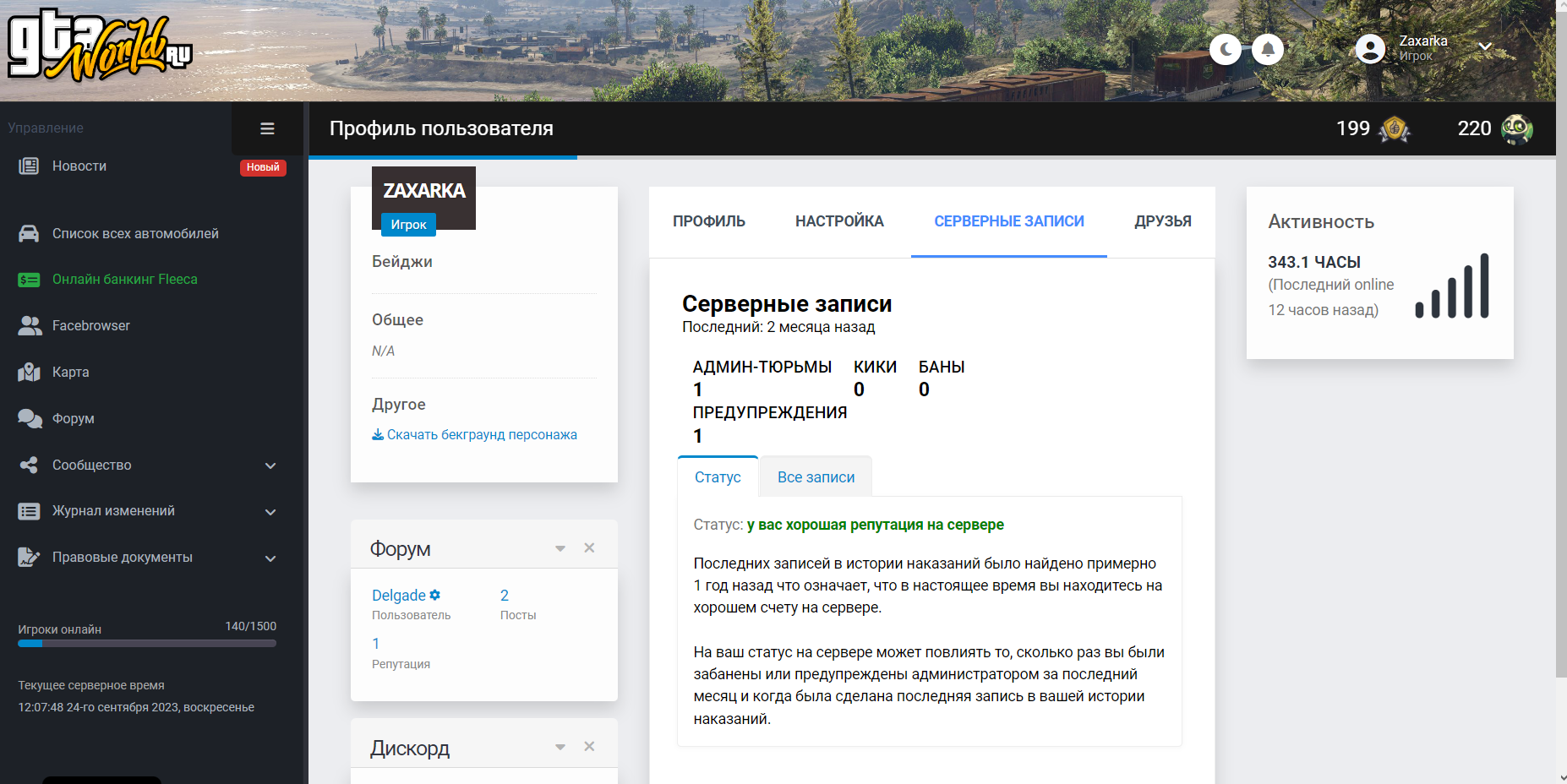
Task: Click the gear icon beside Delgade
Action: click(434, 595)
